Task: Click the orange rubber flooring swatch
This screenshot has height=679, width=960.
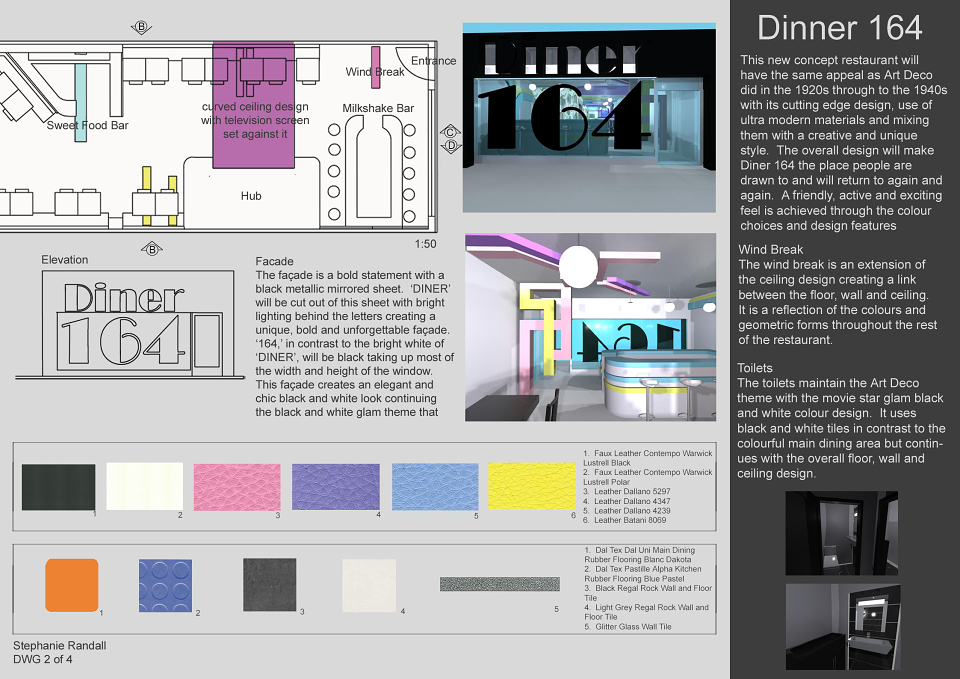Action: [72, 585]
